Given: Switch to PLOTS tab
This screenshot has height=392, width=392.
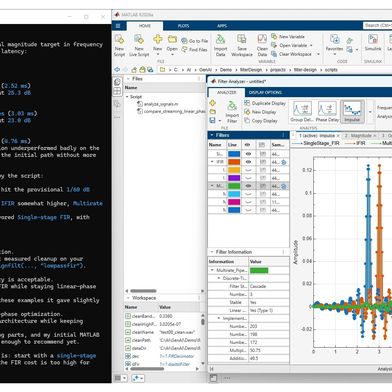Looking at the screenshot, I should (183, 26).
